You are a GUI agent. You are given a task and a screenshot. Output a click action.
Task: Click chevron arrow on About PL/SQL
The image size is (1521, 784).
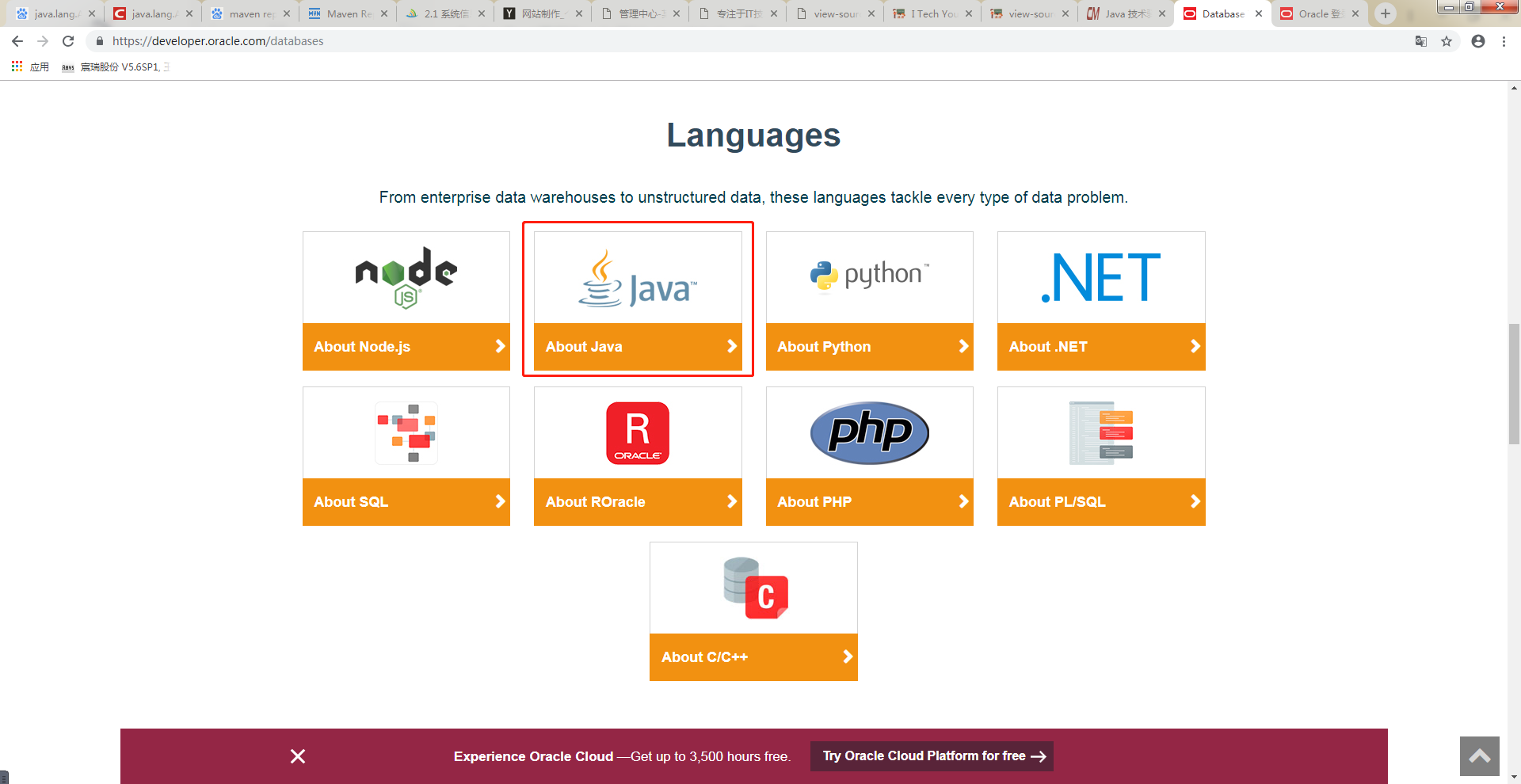click(1195, 501)
